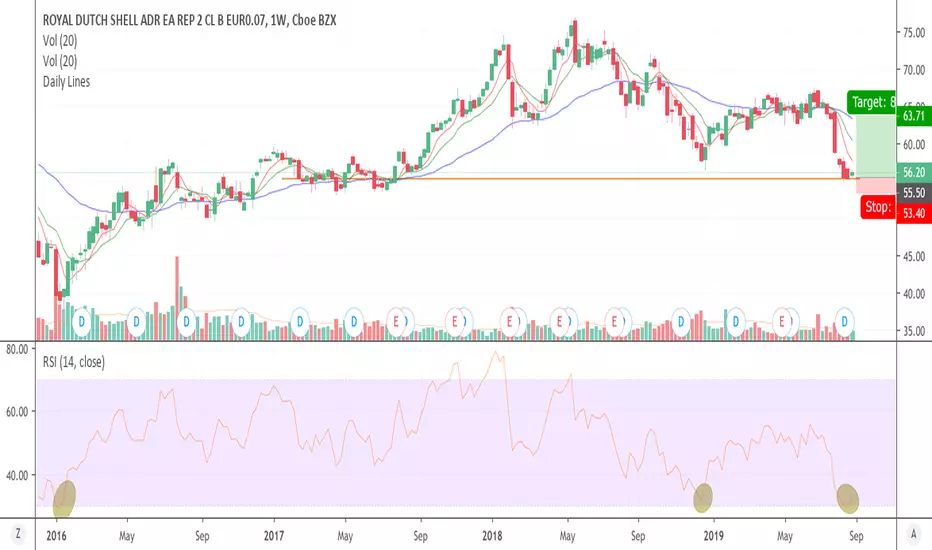Click the 2016 label on time axis
932x550 pixels.
pos(56,536)
